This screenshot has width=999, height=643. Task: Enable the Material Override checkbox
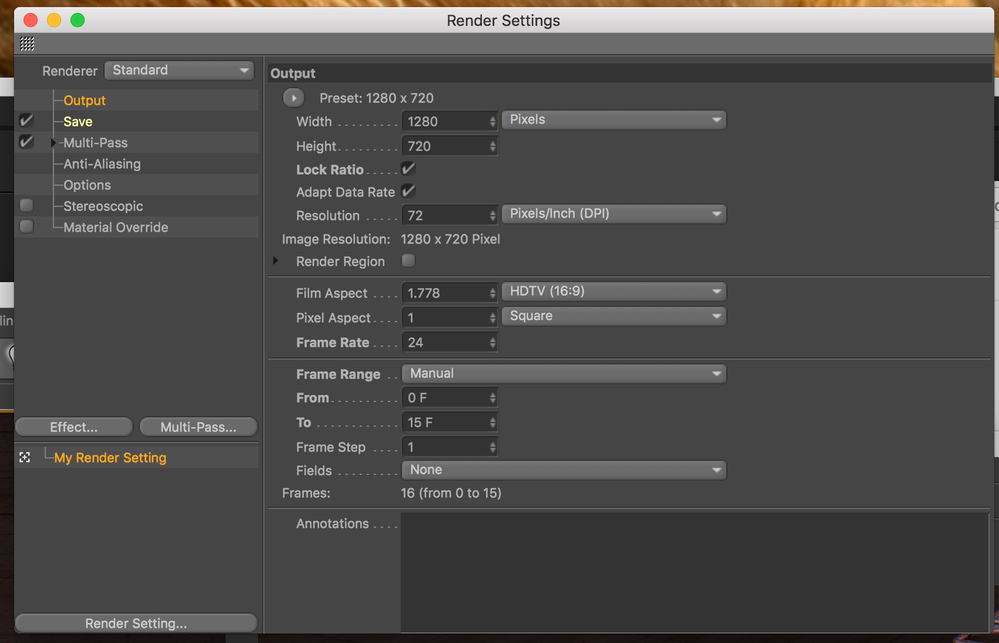tap(26, 226)
